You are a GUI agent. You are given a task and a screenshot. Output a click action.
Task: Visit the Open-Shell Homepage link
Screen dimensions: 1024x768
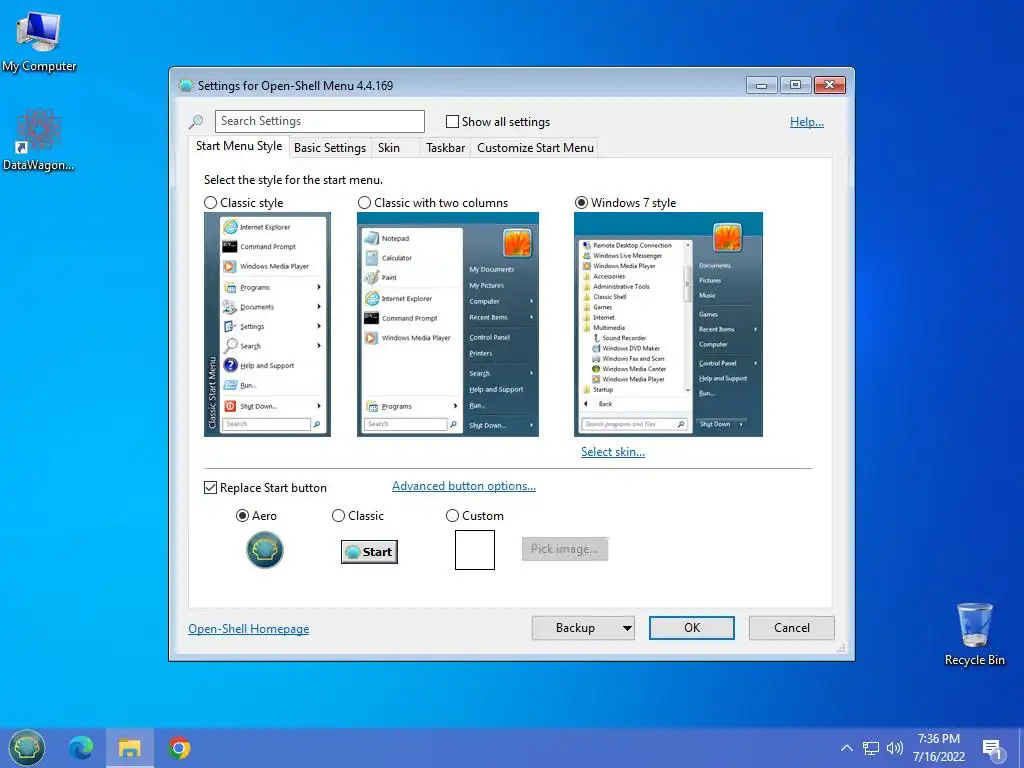point(249,629)
